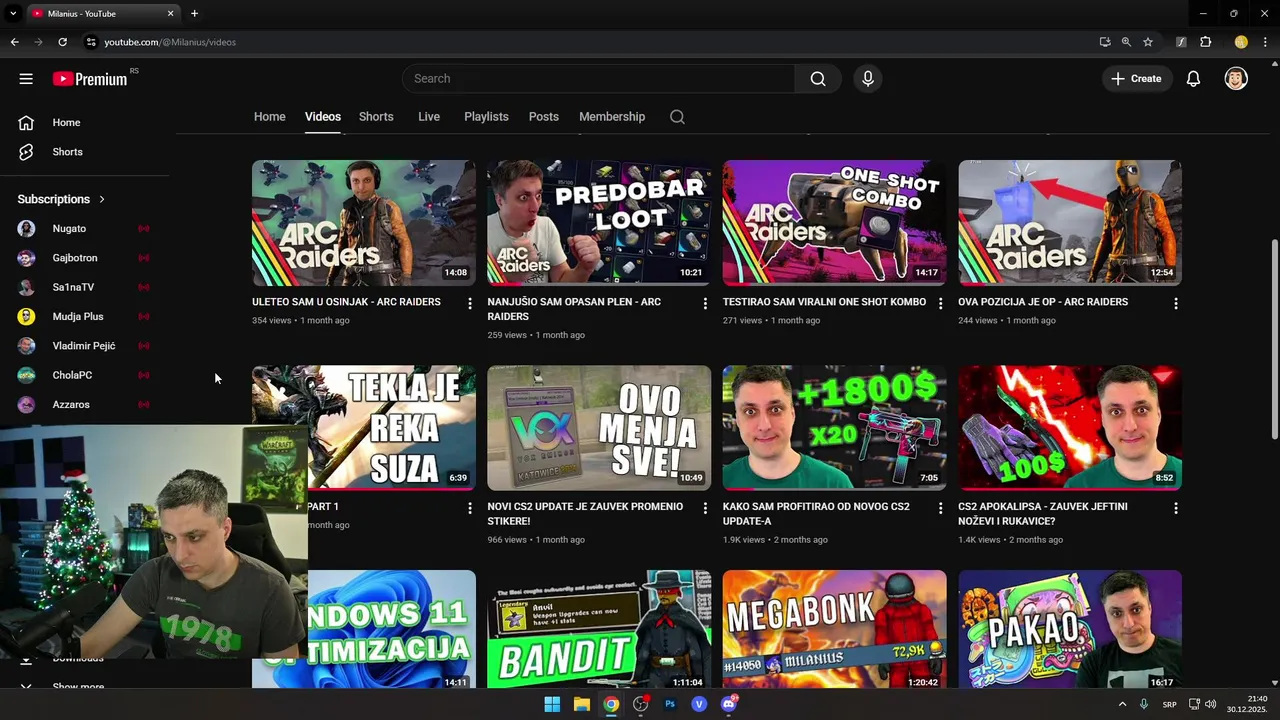Open Windows Start menu
This screenshot has height=720, width=1280.
pos(552,704)
